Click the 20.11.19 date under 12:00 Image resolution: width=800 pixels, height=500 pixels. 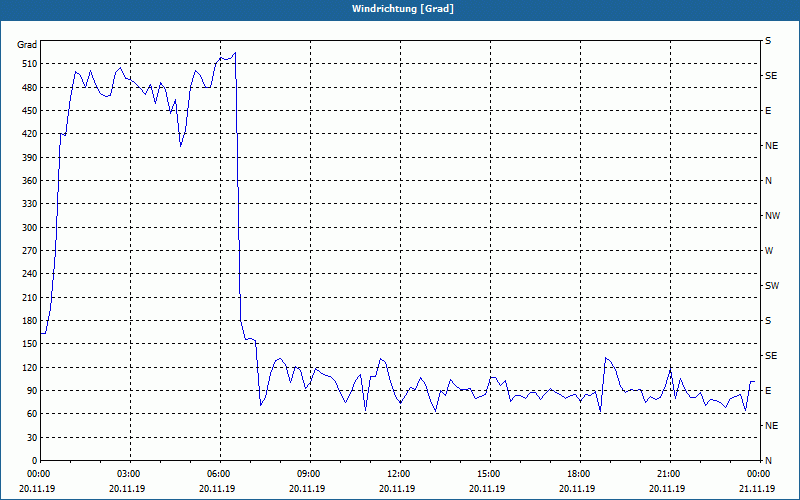[397, 489]
